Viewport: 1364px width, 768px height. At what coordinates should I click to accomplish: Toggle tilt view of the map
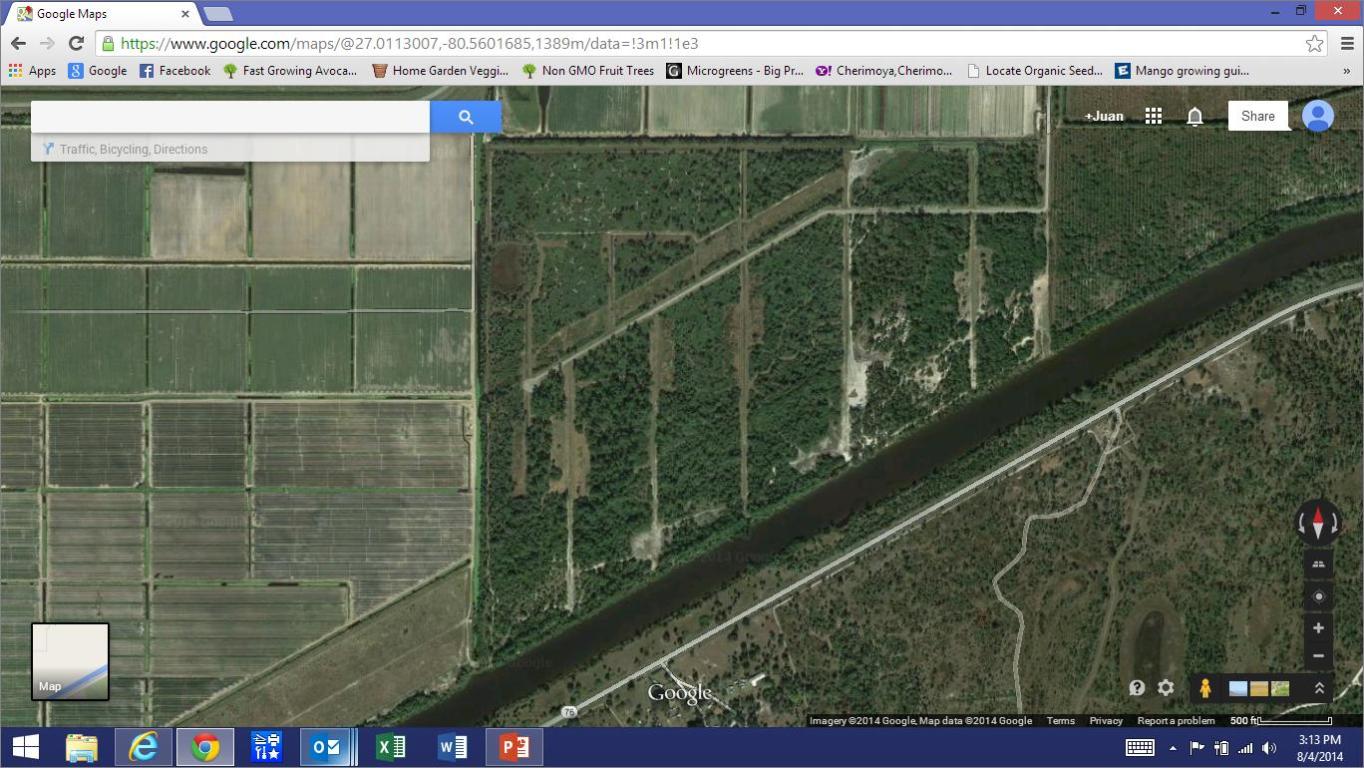click(x=1318, y=565)
